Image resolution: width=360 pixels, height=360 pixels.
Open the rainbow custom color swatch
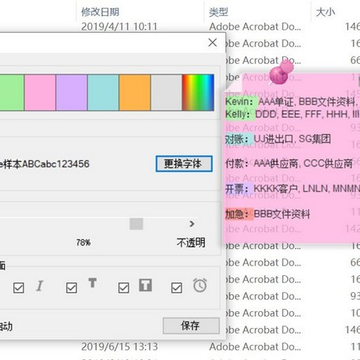198,92
